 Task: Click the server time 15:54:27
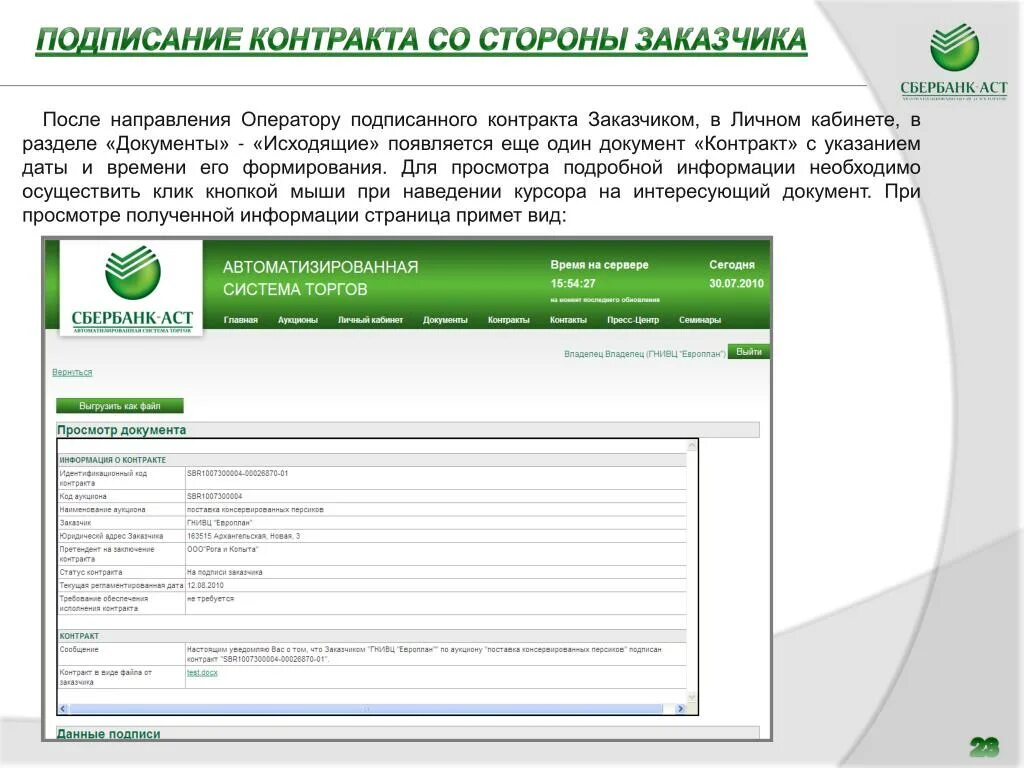tap(573, 283)
